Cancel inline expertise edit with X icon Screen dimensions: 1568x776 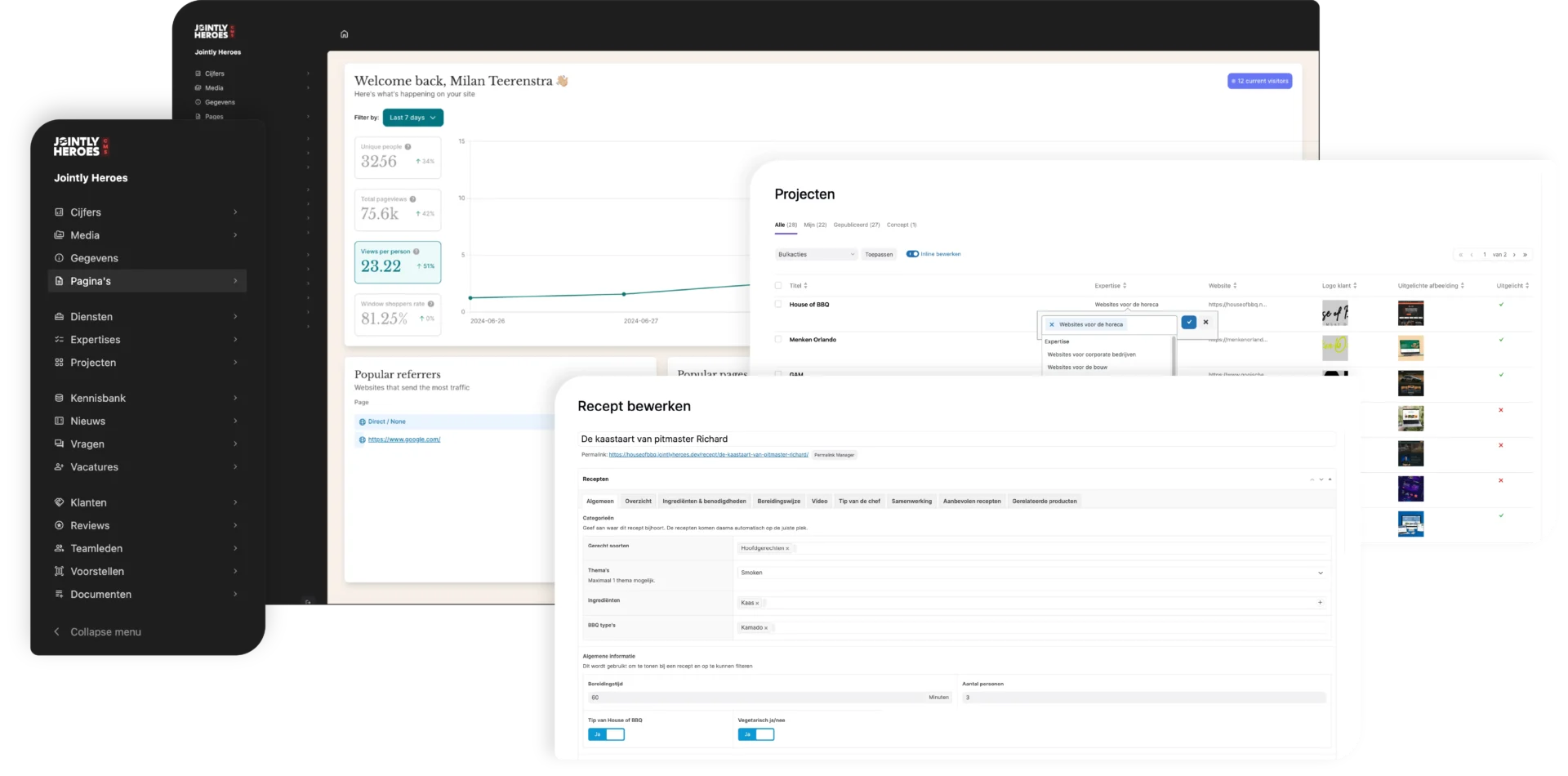[1205, 323]
